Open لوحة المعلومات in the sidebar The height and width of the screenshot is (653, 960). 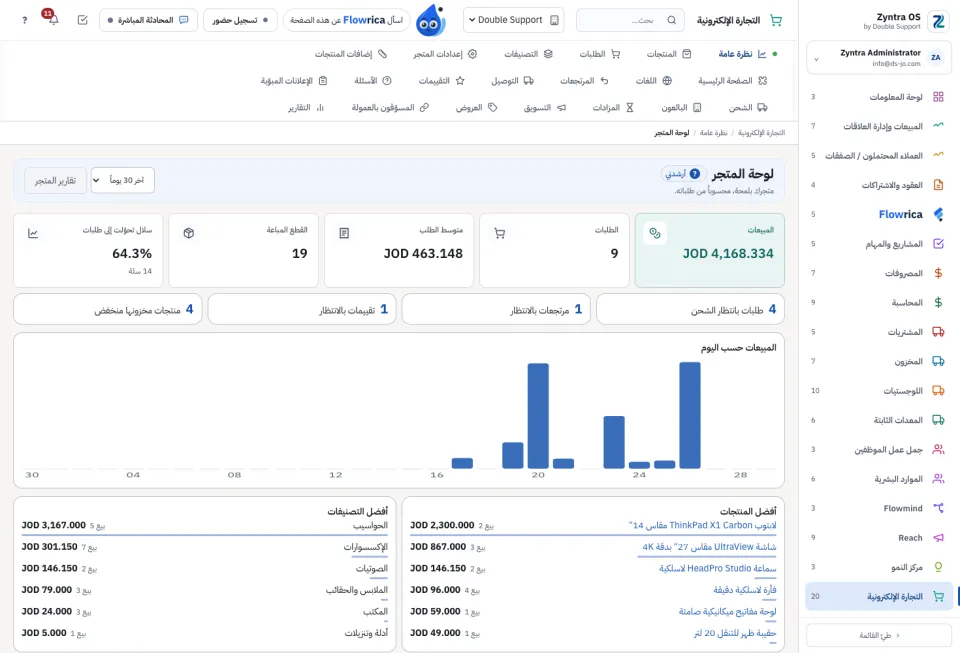click(879, 97)
